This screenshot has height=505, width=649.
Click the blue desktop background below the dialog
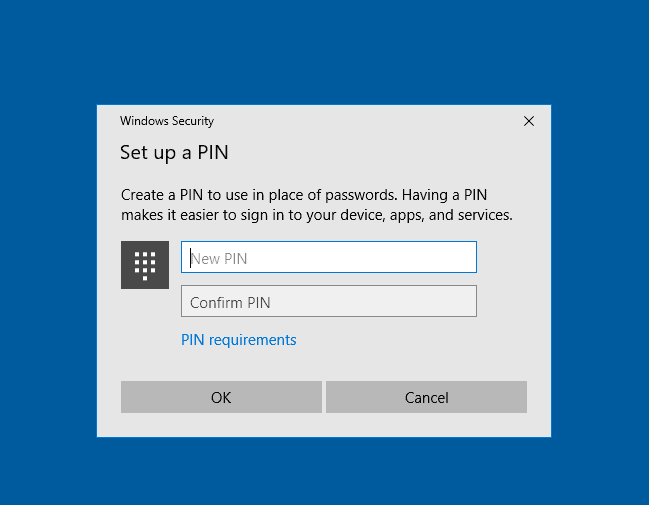click(x=324, y=472)
